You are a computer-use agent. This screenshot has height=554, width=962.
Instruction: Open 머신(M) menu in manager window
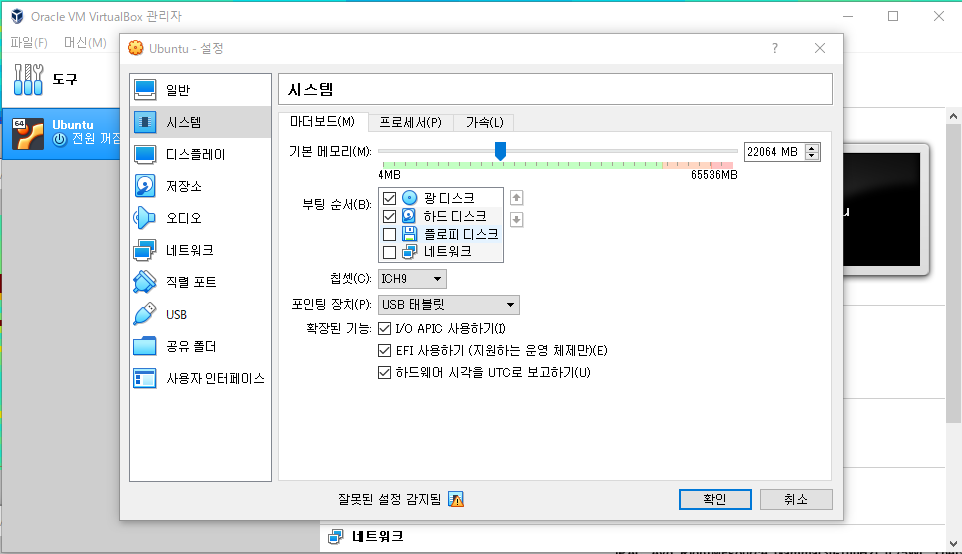85,42
